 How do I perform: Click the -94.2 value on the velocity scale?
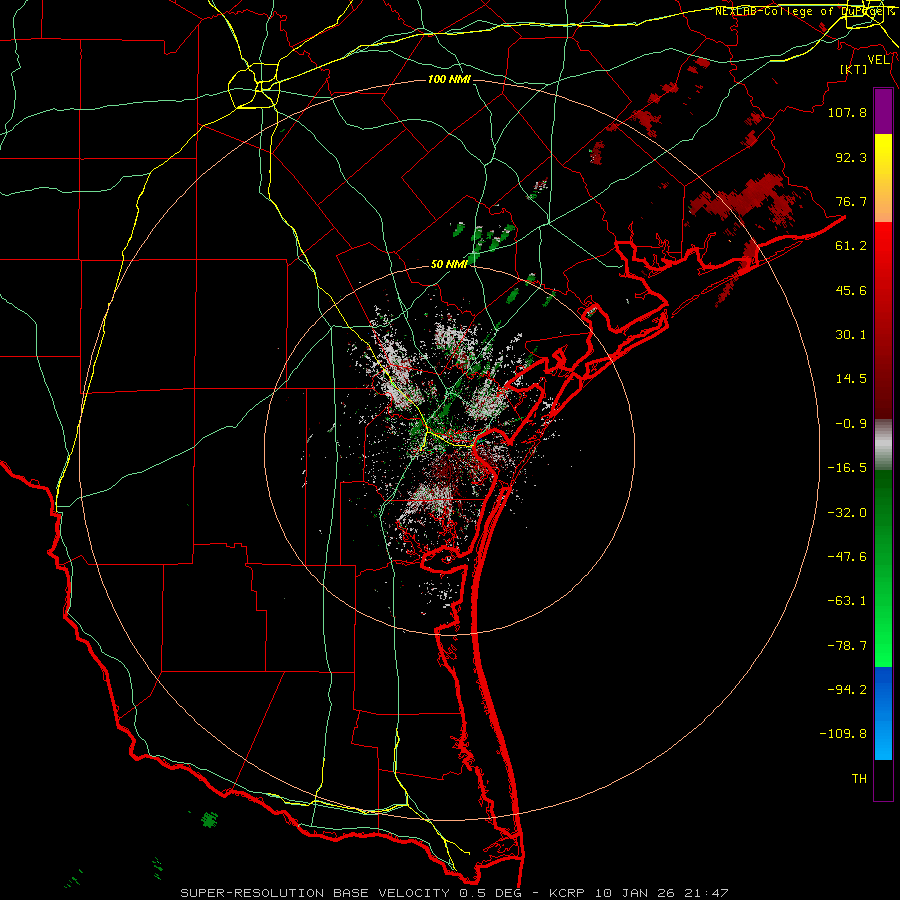(847, 690)
